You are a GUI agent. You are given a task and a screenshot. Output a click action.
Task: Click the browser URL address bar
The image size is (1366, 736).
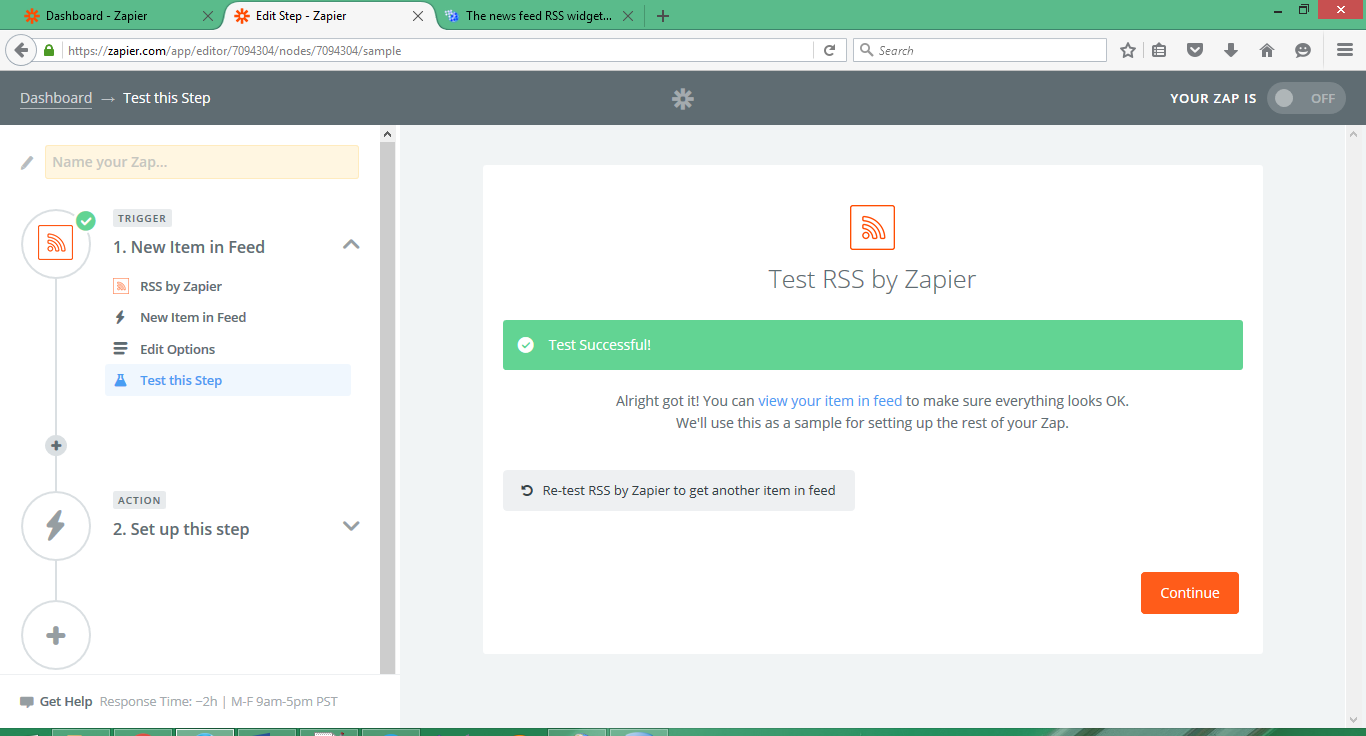click(438, 50)
